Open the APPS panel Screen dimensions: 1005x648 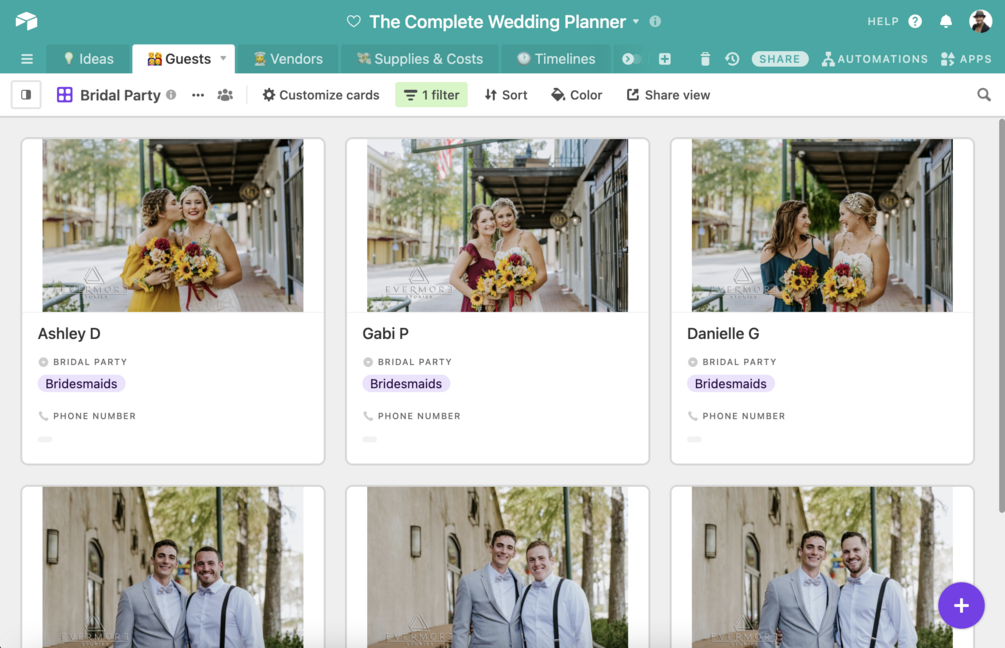pyautogui.click(x=966, y=59)
